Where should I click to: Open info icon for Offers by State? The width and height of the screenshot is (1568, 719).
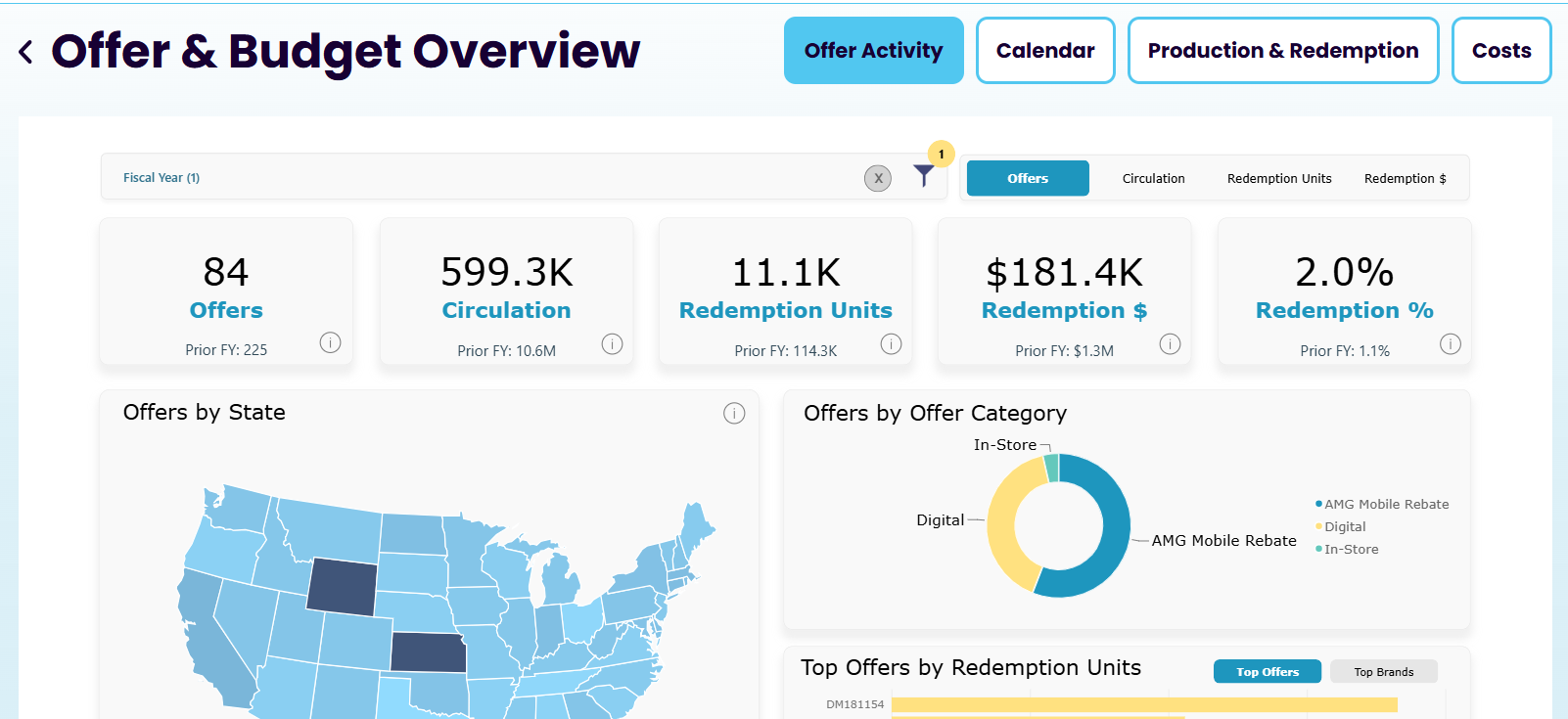point(734,413)
